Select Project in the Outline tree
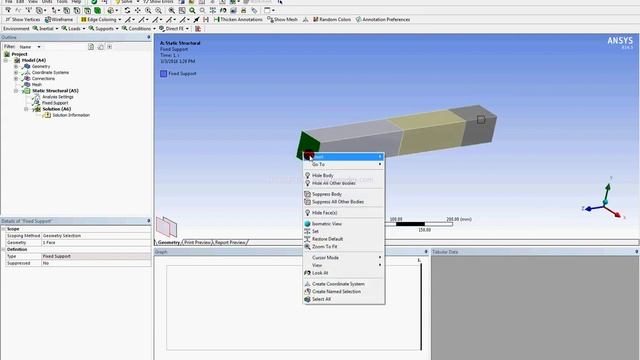Viewport: 640px width, 360px height. click(x=19, y=54)
